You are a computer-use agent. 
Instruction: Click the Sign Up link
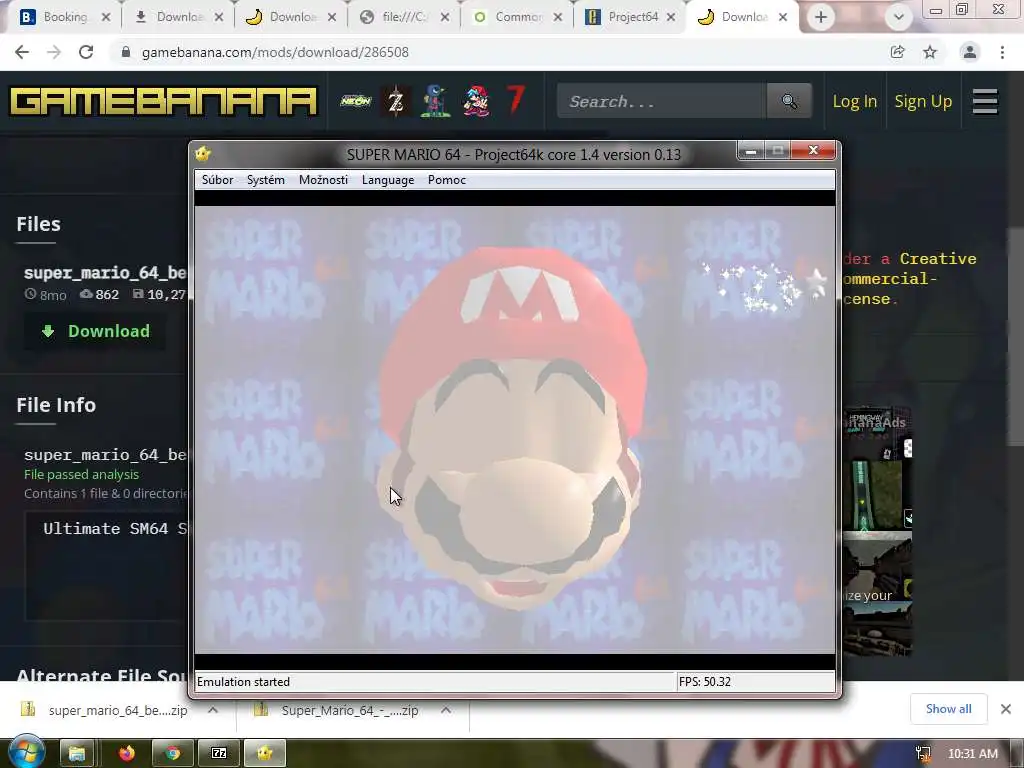pos(923,102)
